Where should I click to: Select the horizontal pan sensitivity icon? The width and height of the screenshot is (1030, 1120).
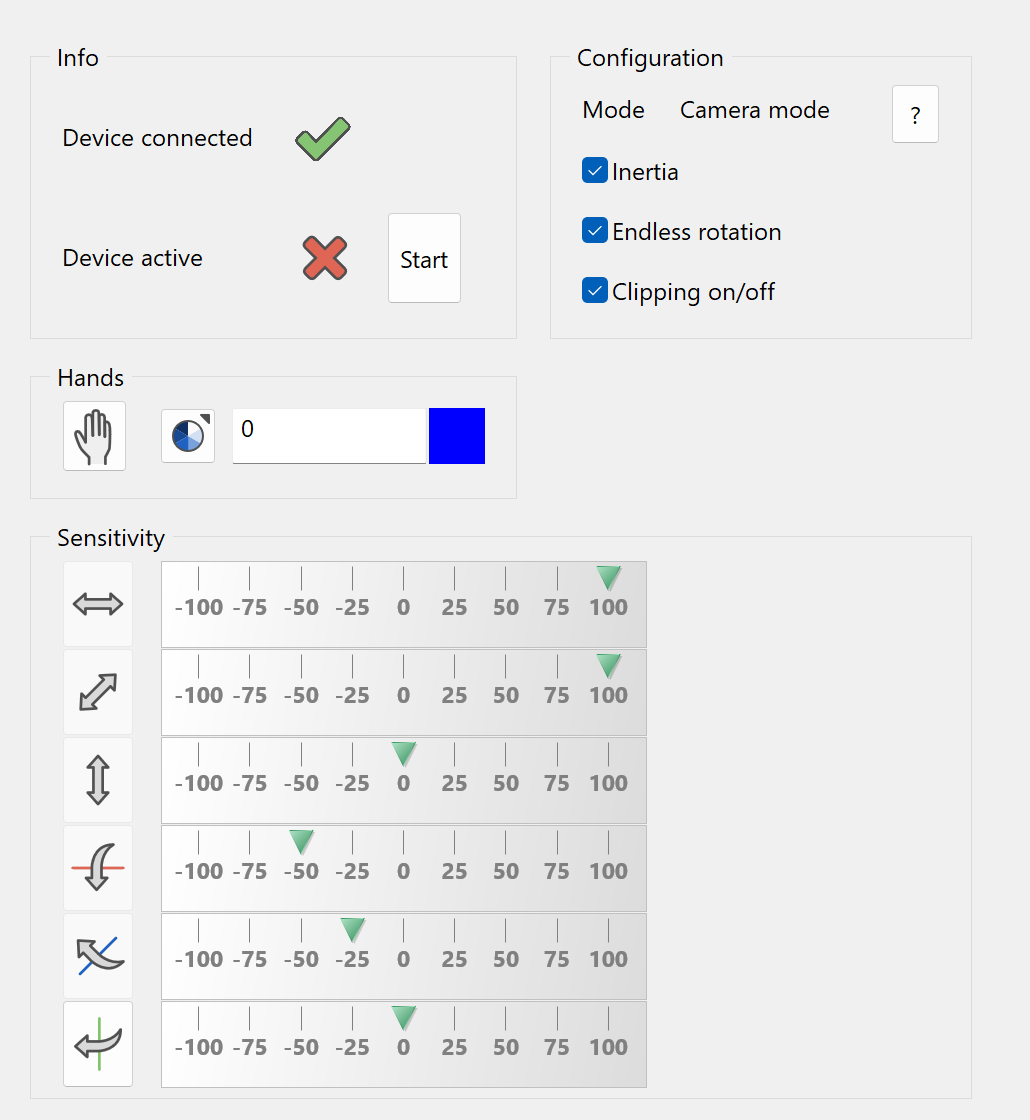(x=97, y=604)
